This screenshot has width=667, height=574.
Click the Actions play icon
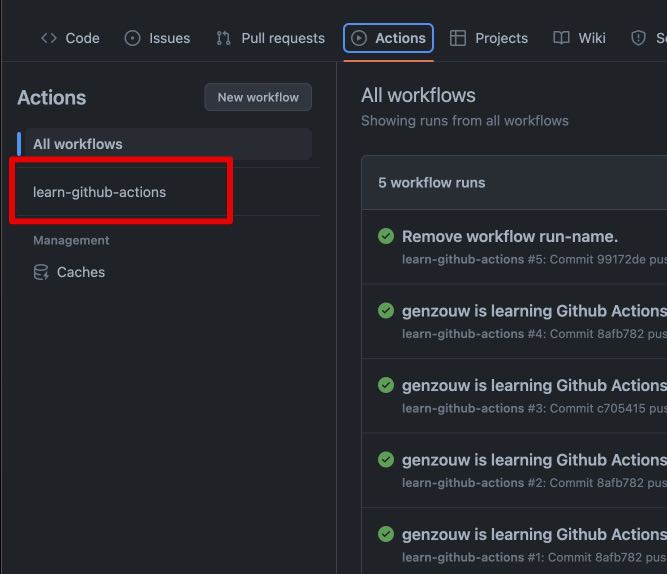point(359,38)
